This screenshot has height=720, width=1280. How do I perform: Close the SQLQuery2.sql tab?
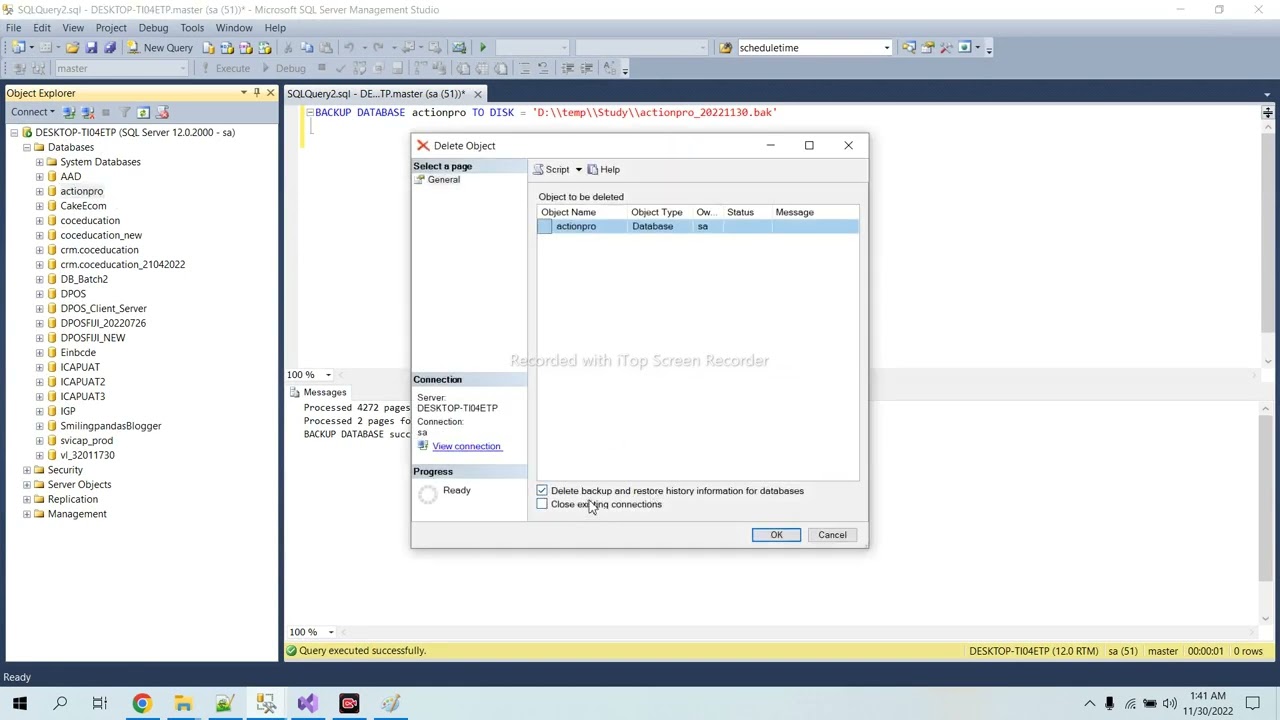point(477,94)
